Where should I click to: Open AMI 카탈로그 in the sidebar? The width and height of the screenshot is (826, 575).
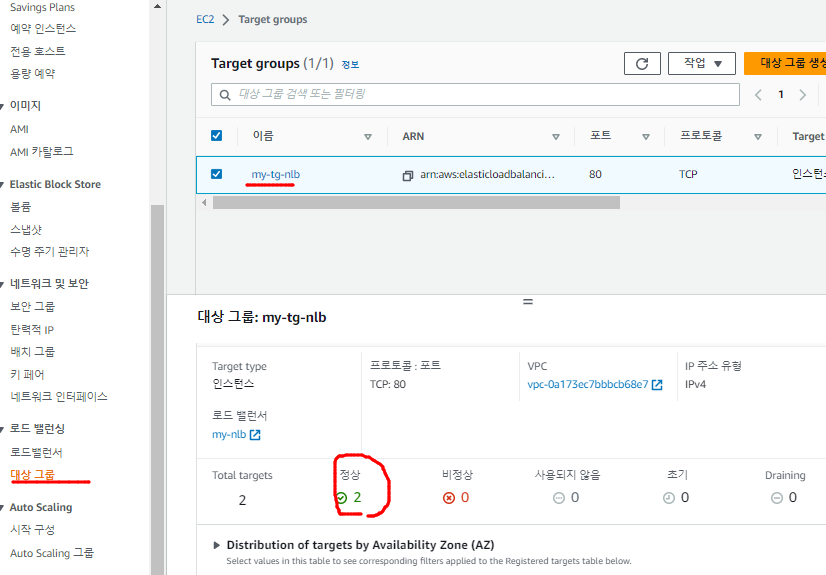42,152
